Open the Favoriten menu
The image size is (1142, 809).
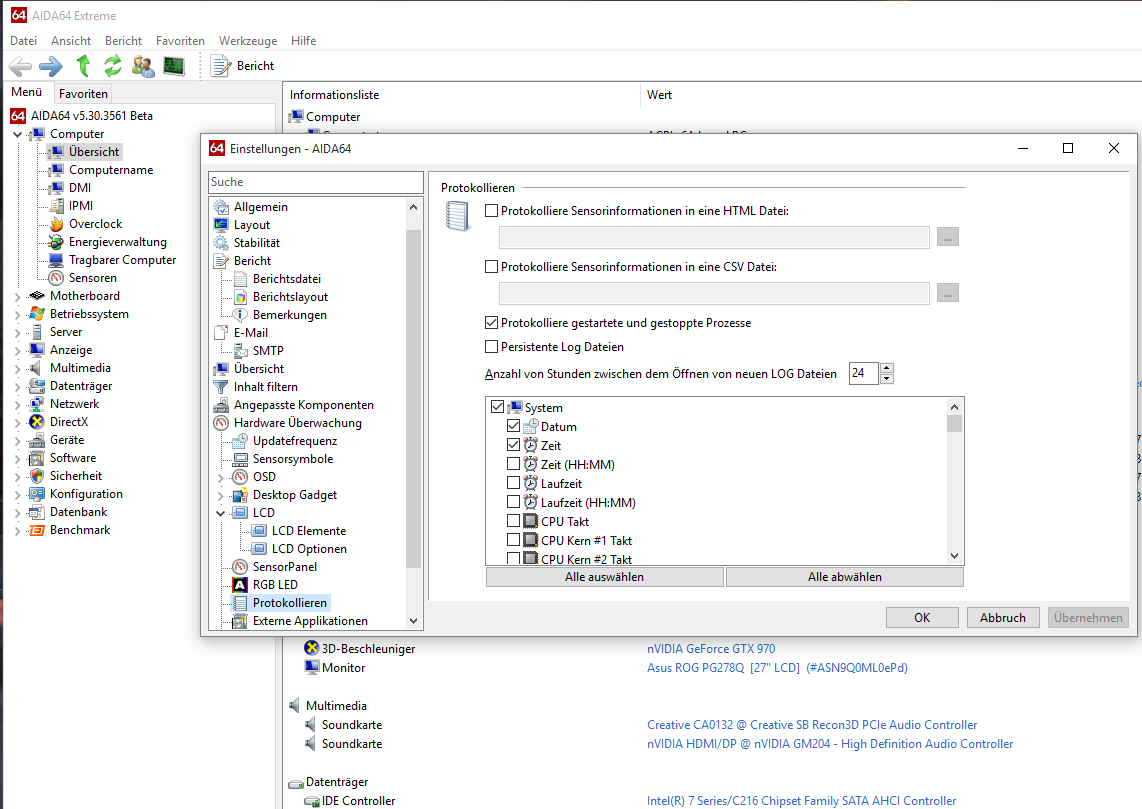pos(180,41)
